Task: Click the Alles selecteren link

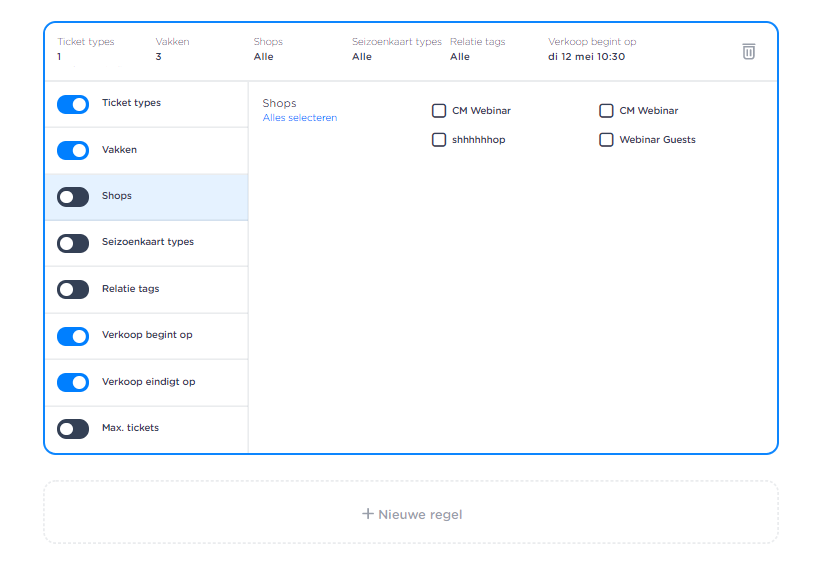Action: click(x=300, y=118)
